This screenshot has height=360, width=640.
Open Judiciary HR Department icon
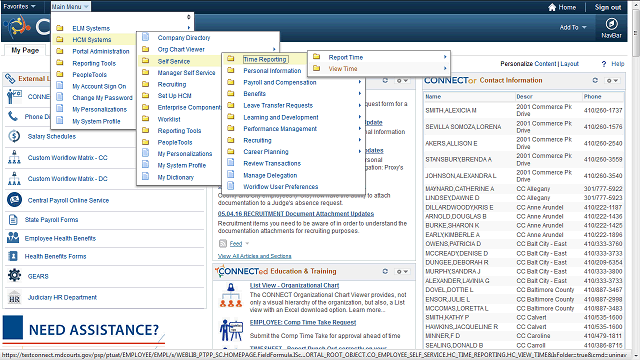tap(14, 298)
